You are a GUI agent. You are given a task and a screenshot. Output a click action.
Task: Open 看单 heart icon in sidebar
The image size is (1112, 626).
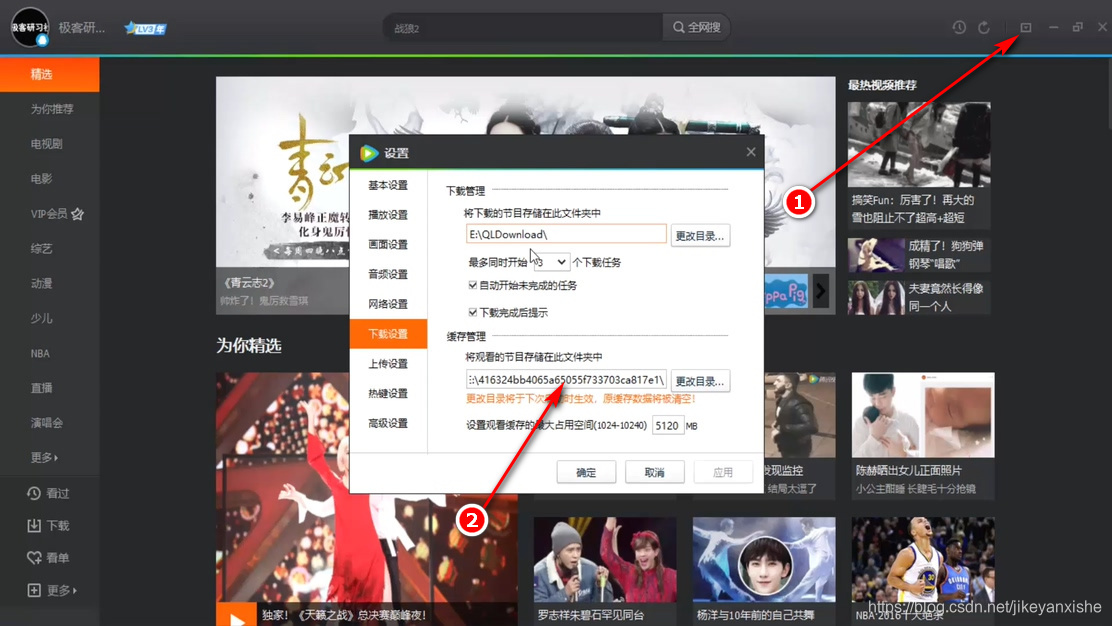33,558
